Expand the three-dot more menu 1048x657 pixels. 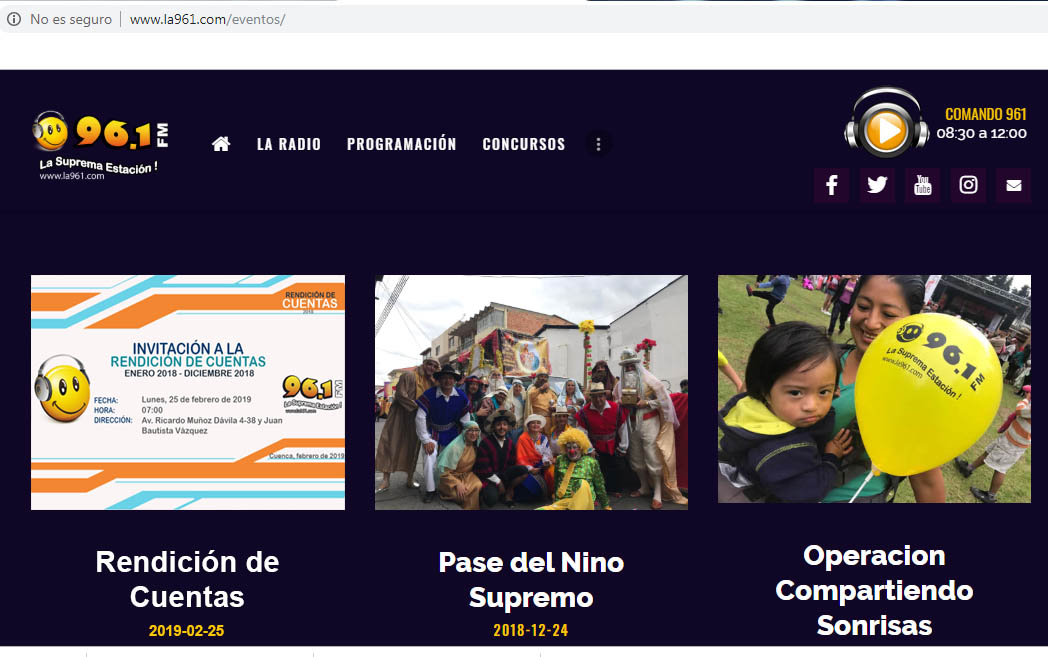pos(598,144)
